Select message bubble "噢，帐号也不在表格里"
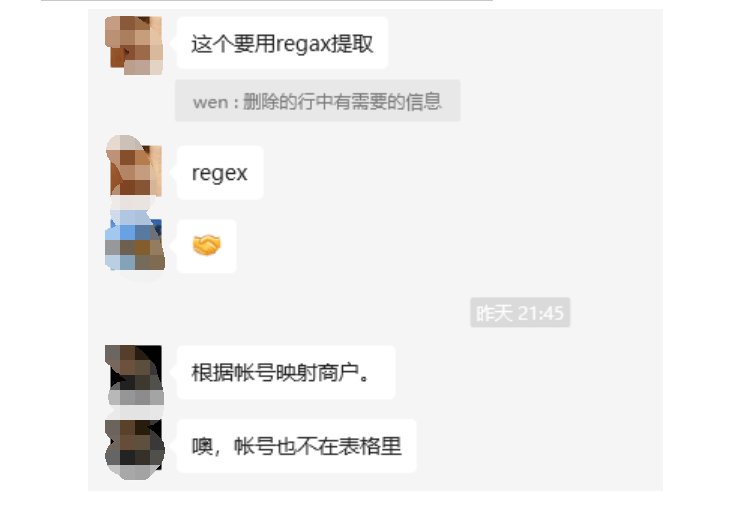 (x=297, y=446)
